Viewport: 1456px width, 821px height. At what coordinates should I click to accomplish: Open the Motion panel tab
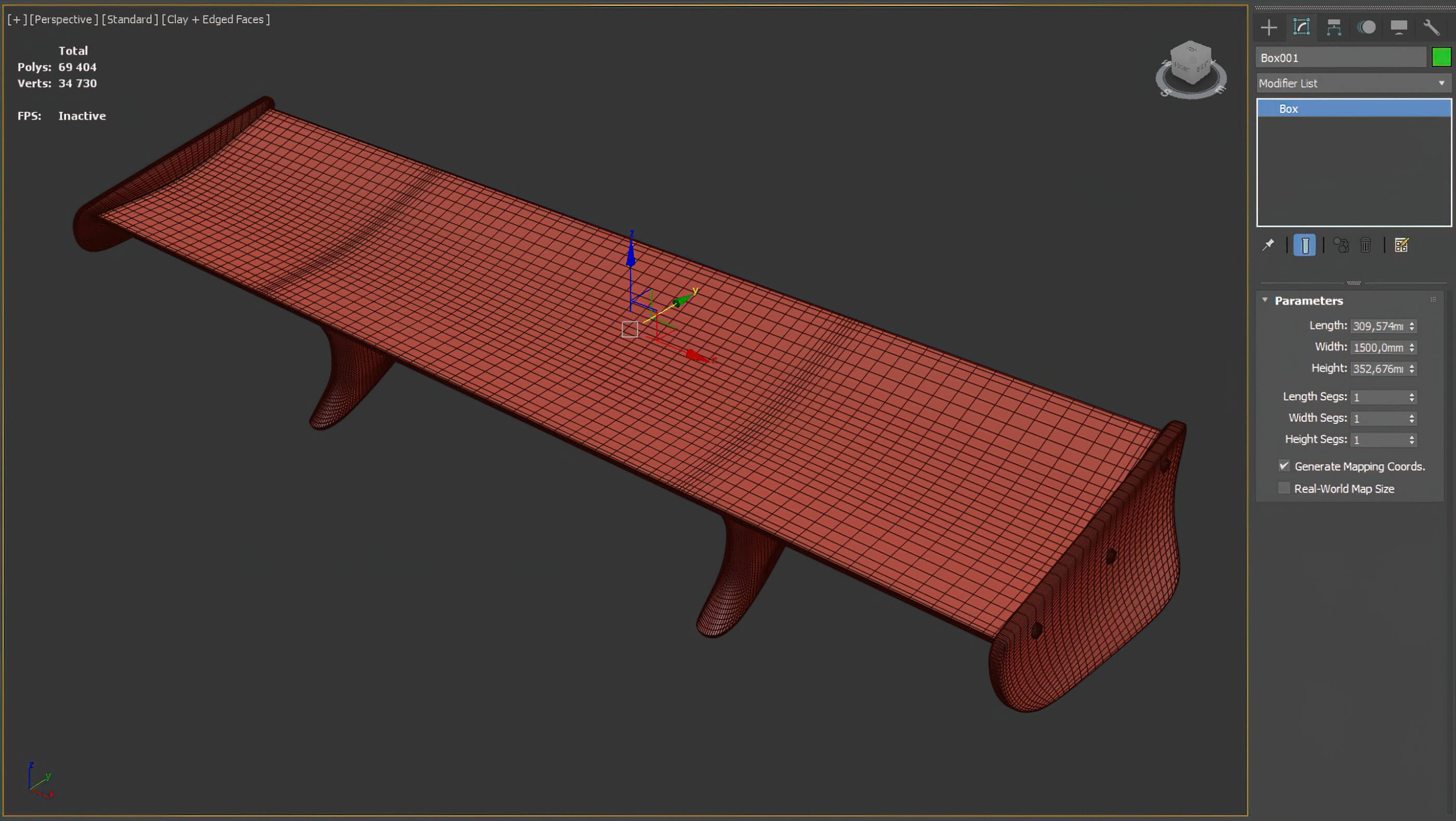tap(1366, 27)
